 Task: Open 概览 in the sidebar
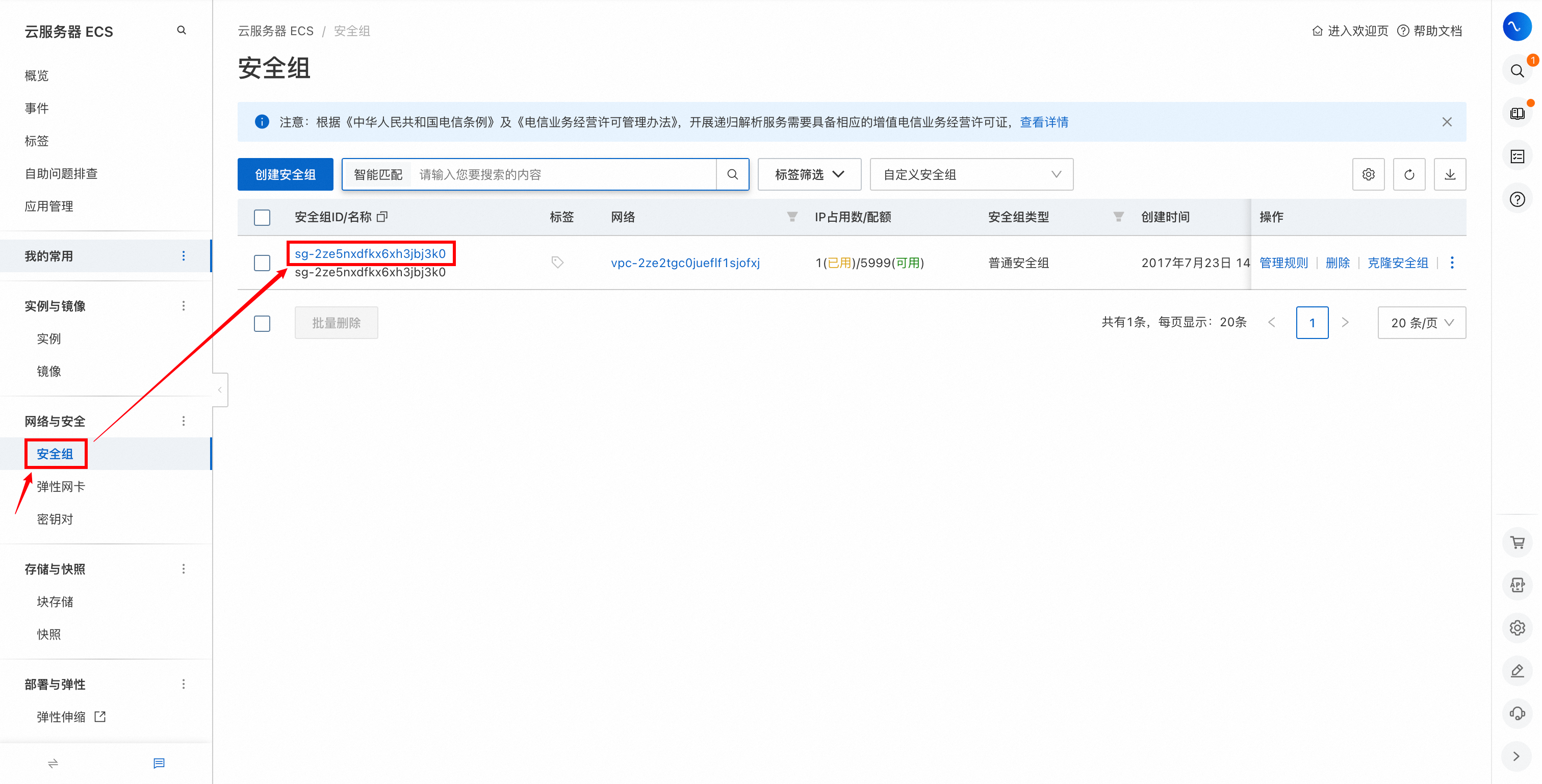point(36,76)
